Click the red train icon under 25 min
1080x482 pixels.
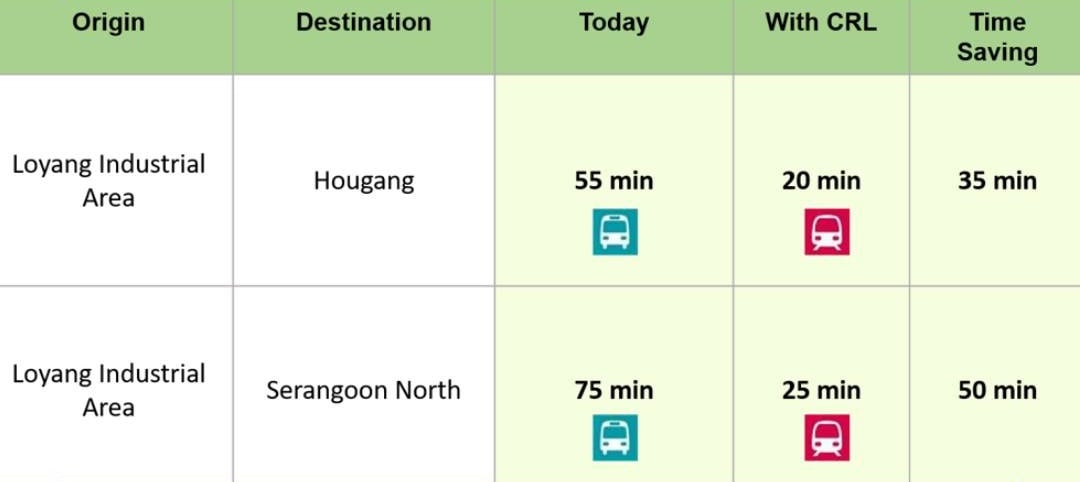pos(826,438)
